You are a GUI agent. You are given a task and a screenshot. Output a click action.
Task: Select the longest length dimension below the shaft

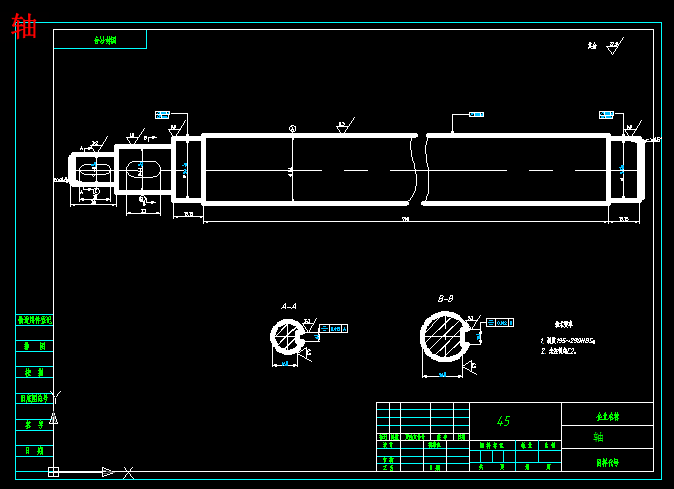[x=406, y=220]
